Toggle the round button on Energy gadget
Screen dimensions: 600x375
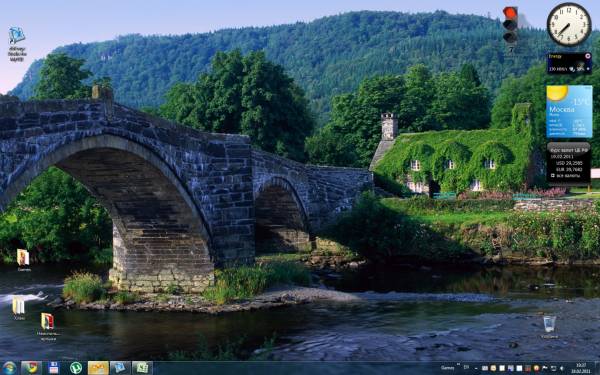(x=588, y=56)
